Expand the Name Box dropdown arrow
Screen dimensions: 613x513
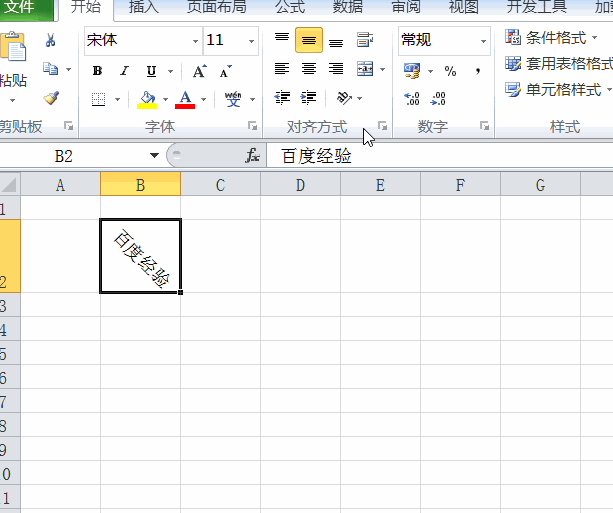pyautogui.click(x=154, y=156)
